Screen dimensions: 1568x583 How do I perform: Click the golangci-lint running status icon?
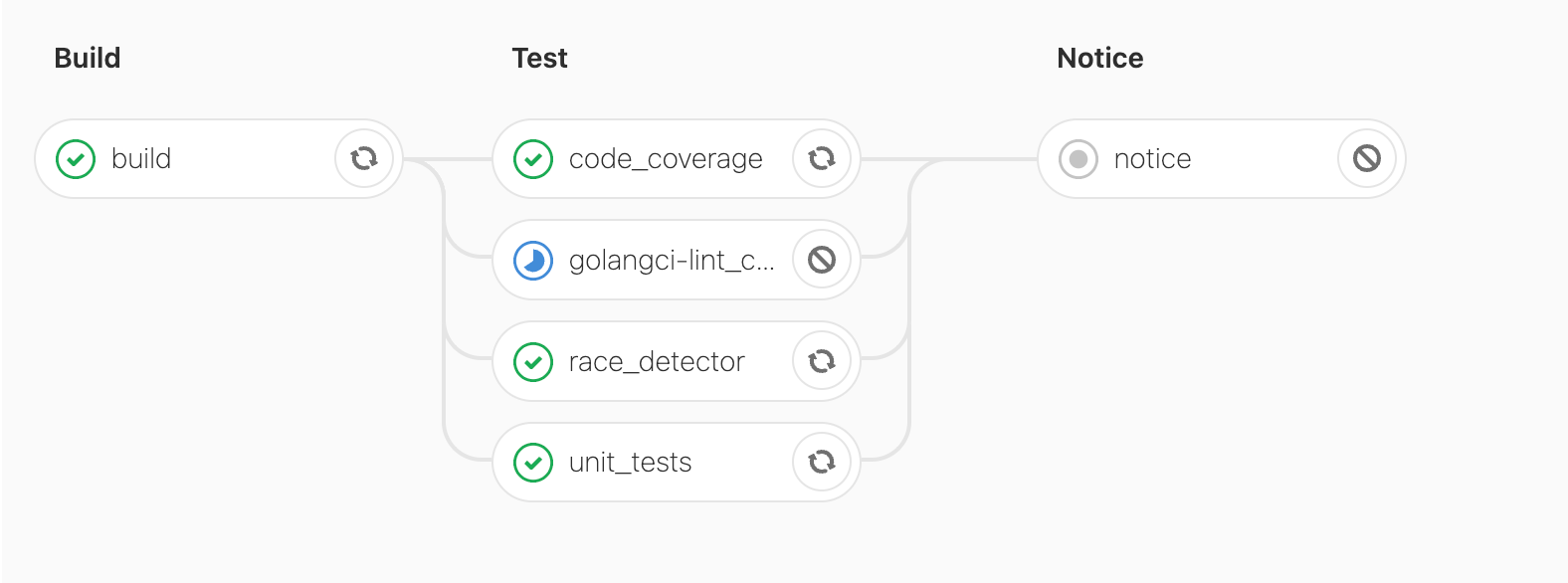(x=533, y=260)
